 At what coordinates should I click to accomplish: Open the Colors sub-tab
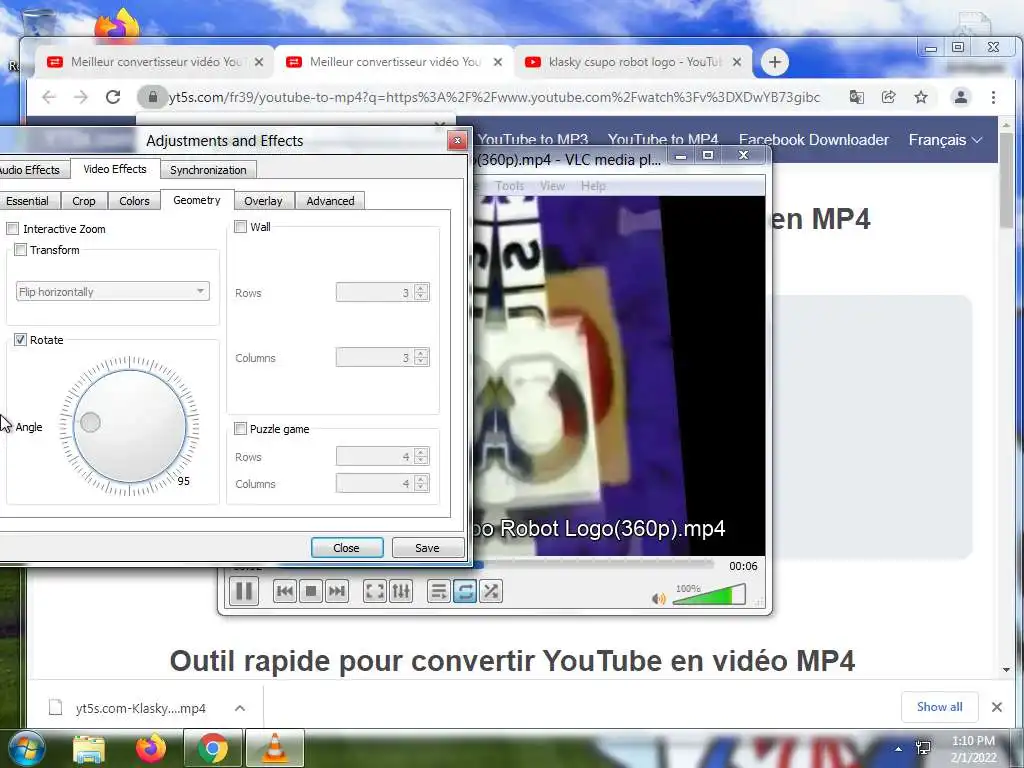(x=135, y=200)
